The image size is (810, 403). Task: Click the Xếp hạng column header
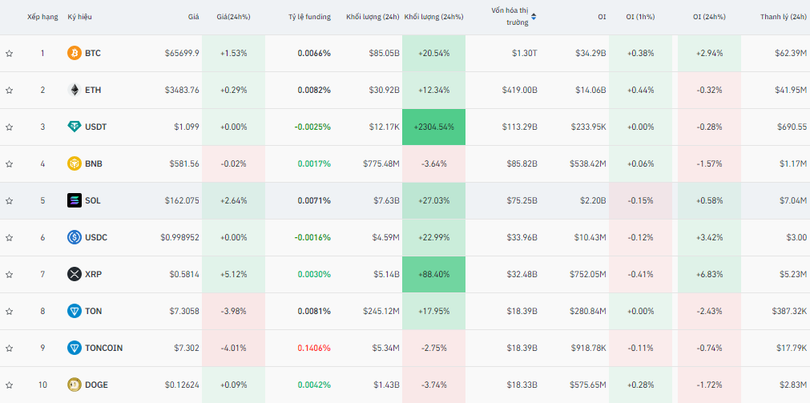click(41, 17)
